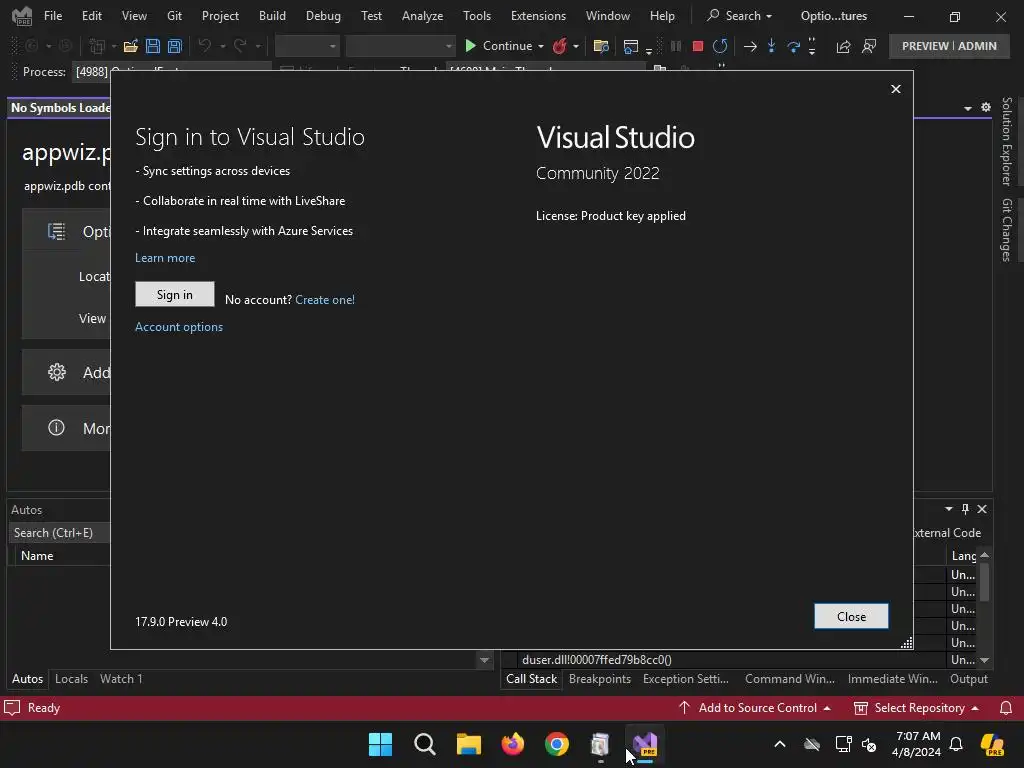Click the Redo arrow icon in toolbar
Screen dimensions: 1024x768
pyautogui.click(x=240, y=46)
